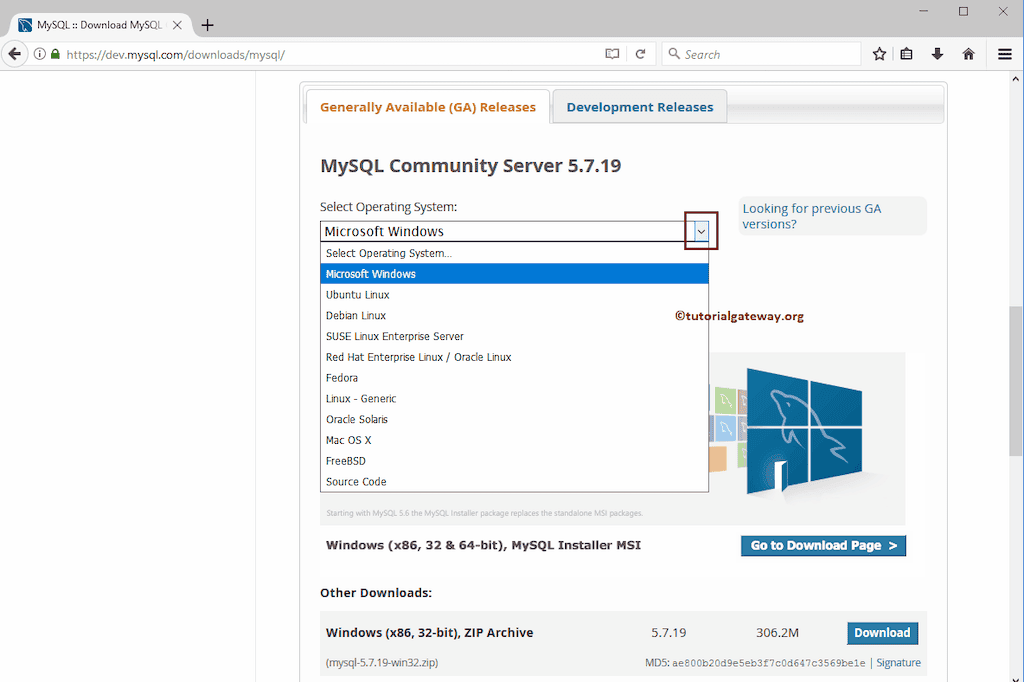Click the '306.2M' file size

click(x=777, y=632)
